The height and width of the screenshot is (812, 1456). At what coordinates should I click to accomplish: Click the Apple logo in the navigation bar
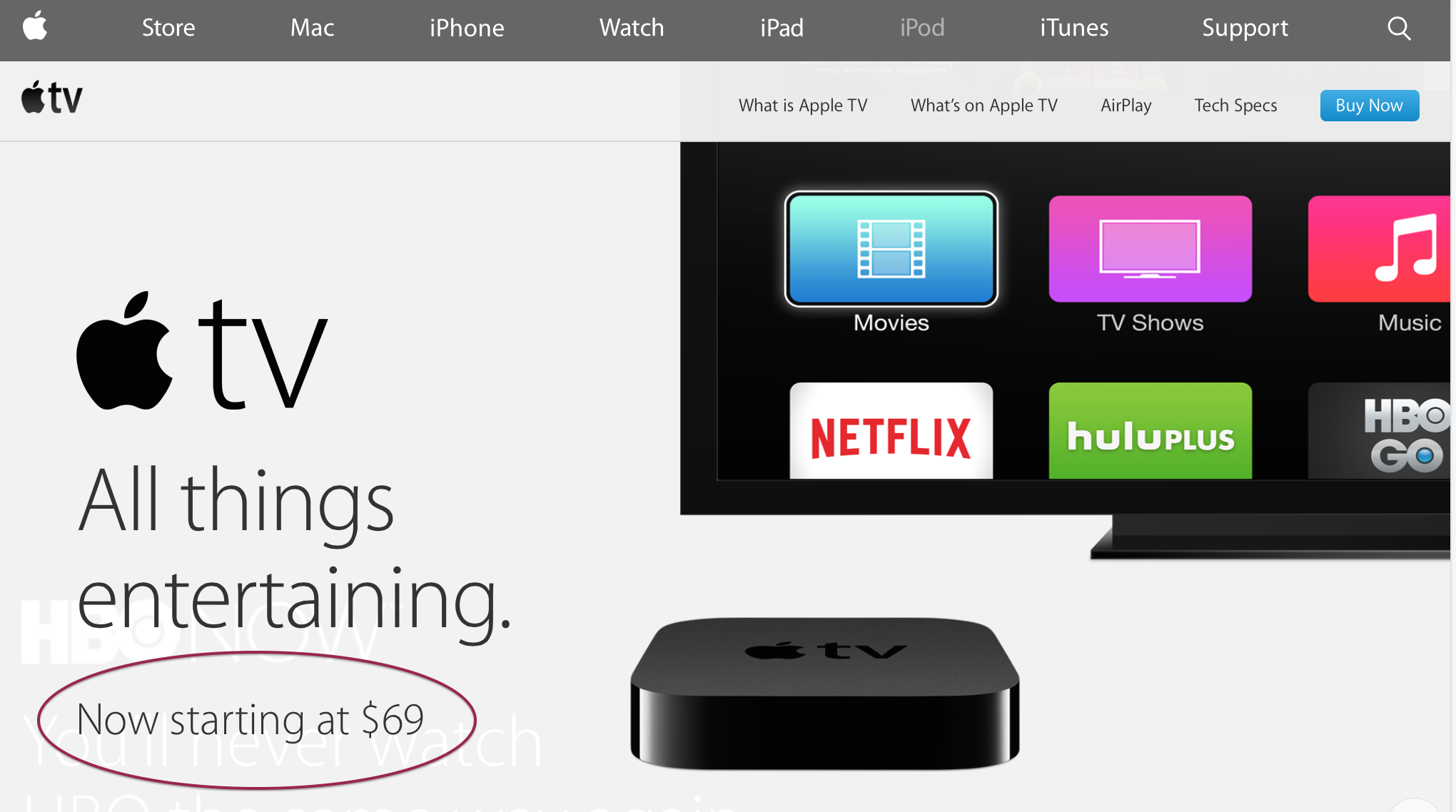click(34, 26)
